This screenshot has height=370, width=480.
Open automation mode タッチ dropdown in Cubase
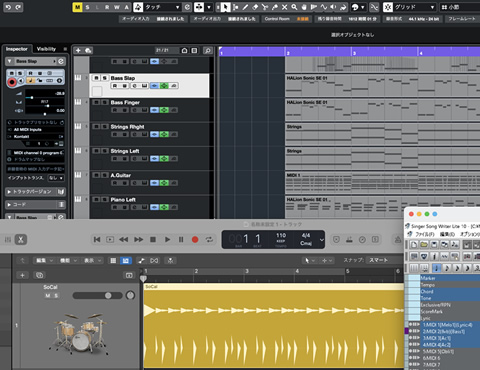point(161,7)
